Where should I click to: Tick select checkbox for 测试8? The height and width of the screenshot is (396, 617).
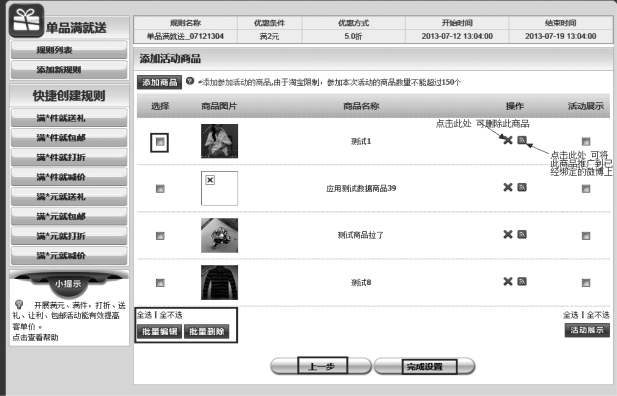coord(160,283)
